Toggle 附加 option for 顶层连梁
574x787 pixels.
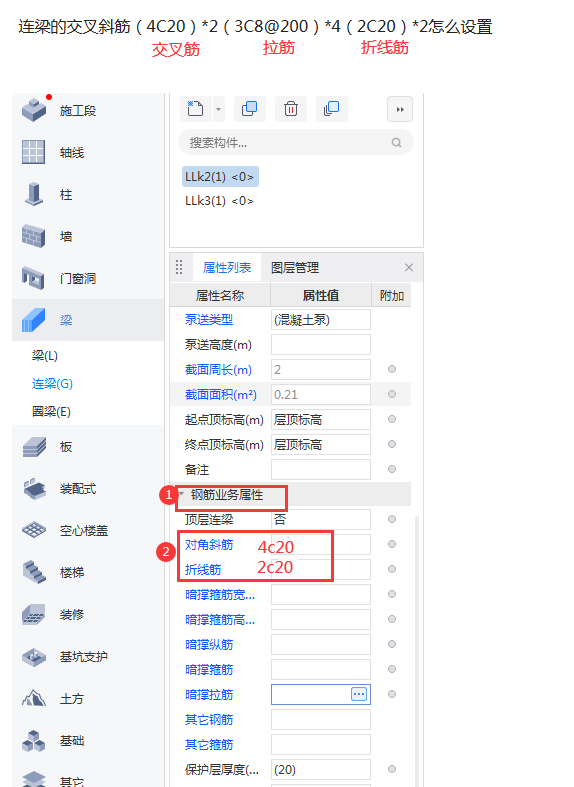[392, 519]
